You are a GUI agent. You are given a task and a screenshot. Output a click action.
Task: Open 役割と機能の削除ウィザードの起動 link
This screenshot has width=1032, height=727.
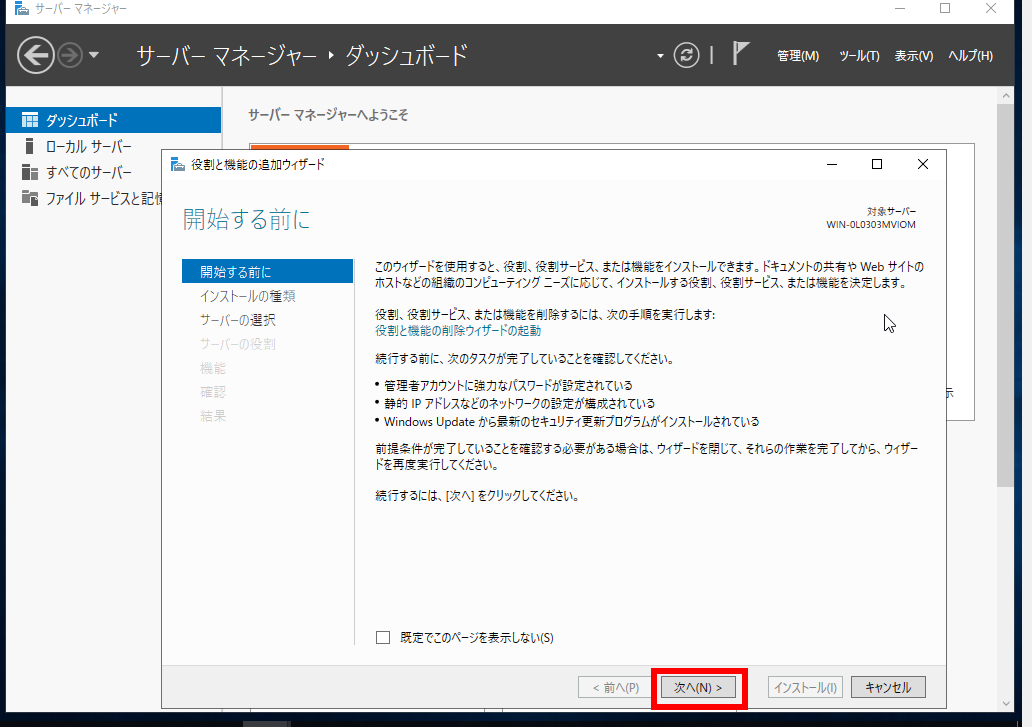click(x=457, y=330)
